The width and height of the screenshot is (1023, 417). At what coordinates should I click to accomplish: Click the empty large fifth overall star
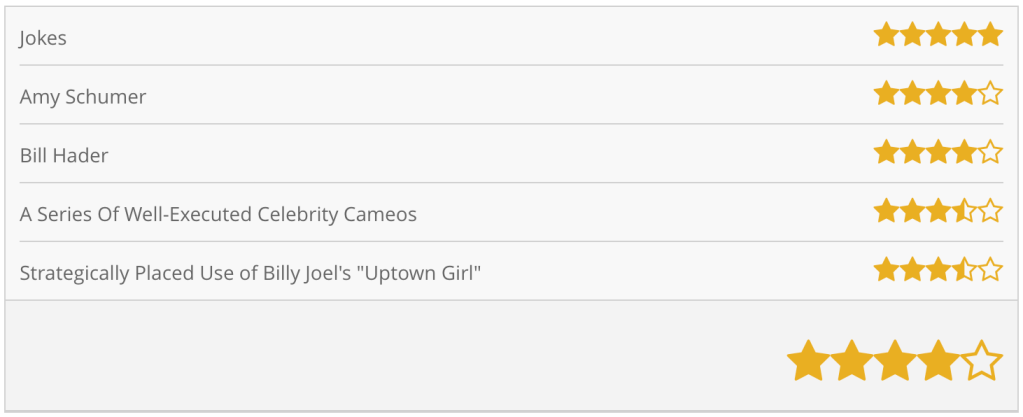982,361
